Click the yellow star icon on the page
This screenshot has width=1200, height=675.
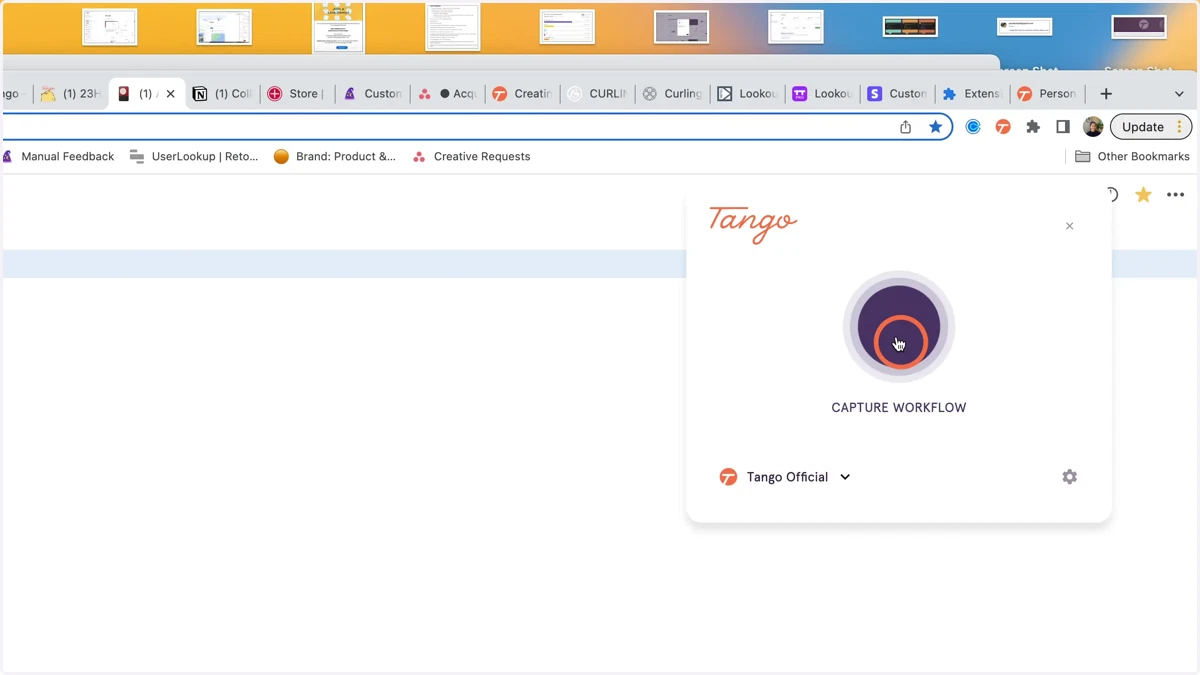pyautogui.click(x=1143, y=195)
